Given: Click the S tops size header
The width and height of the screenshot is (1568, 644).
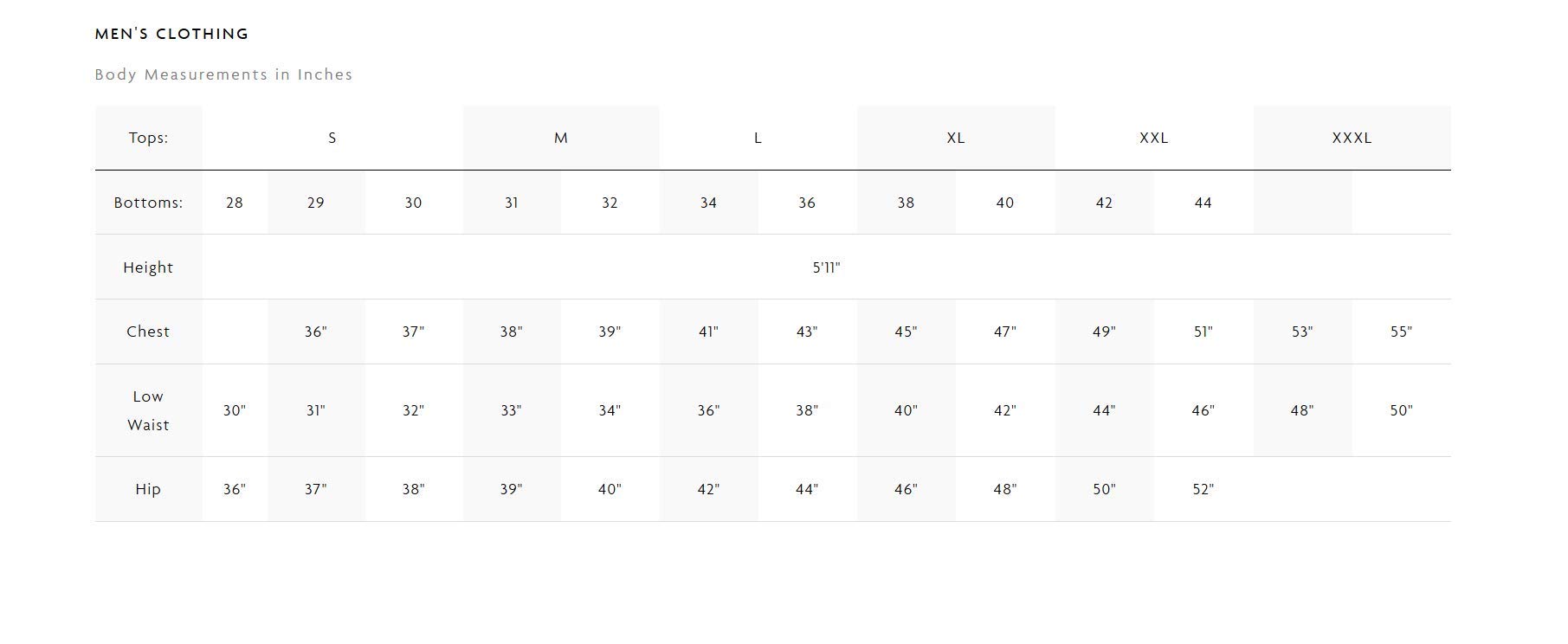Looking at the screenshot, I should tap(332, 138).
